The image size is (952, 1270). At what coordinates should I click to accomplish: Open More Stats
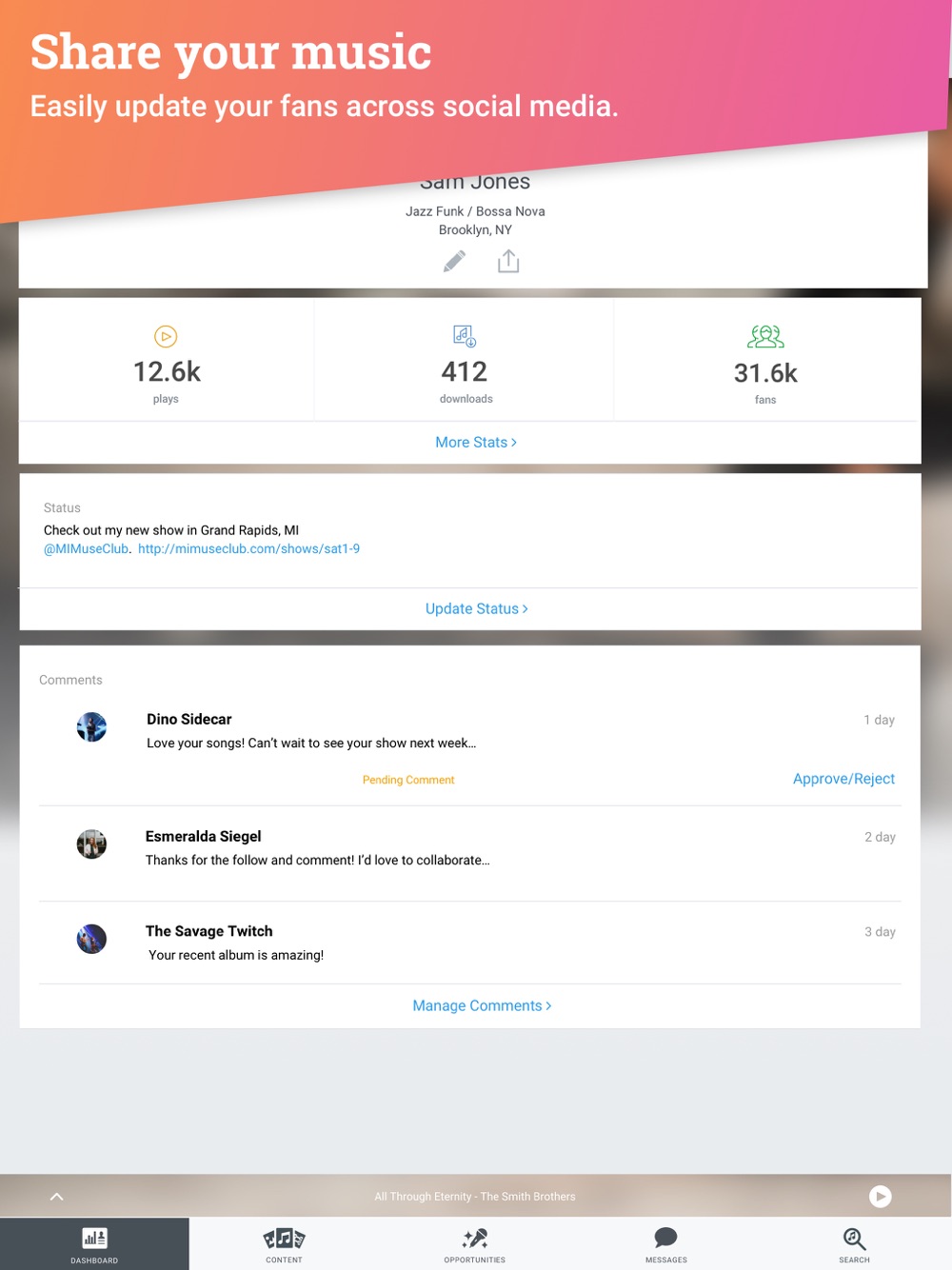(476, 443)
